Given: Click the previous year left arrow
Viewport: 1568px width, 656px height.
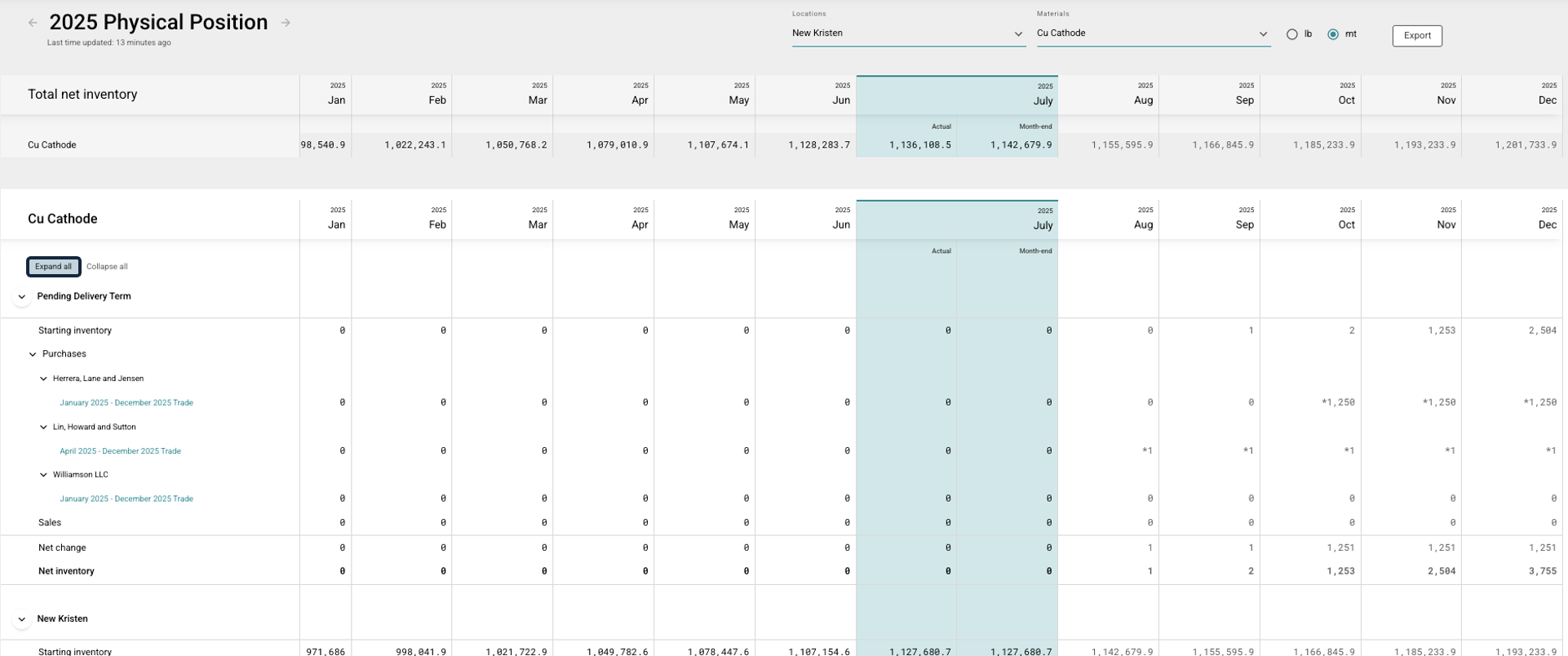Looking at the screenshot, I should click(33, 23).
